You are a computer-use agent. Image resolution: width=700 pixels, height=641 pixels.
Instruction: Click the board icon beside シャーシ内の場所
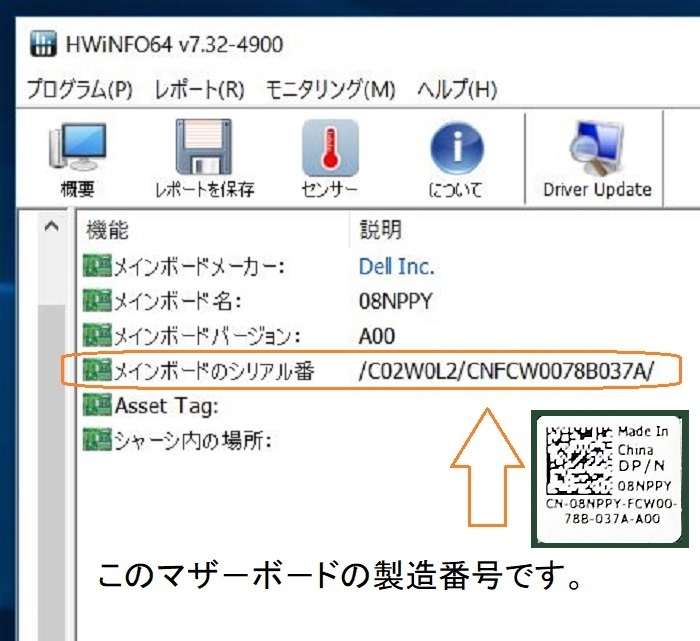[x=97, y=440]
